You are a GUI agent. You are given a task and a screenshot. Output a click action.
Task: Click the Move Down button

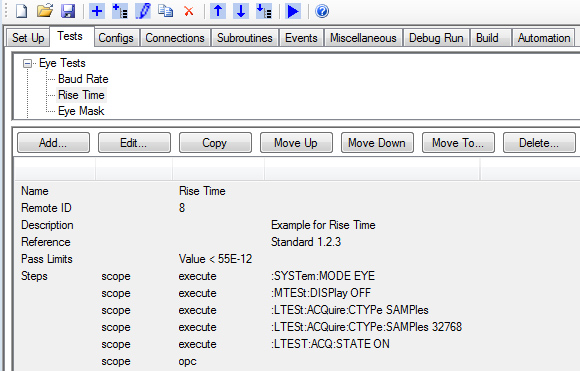pos(377,143)
